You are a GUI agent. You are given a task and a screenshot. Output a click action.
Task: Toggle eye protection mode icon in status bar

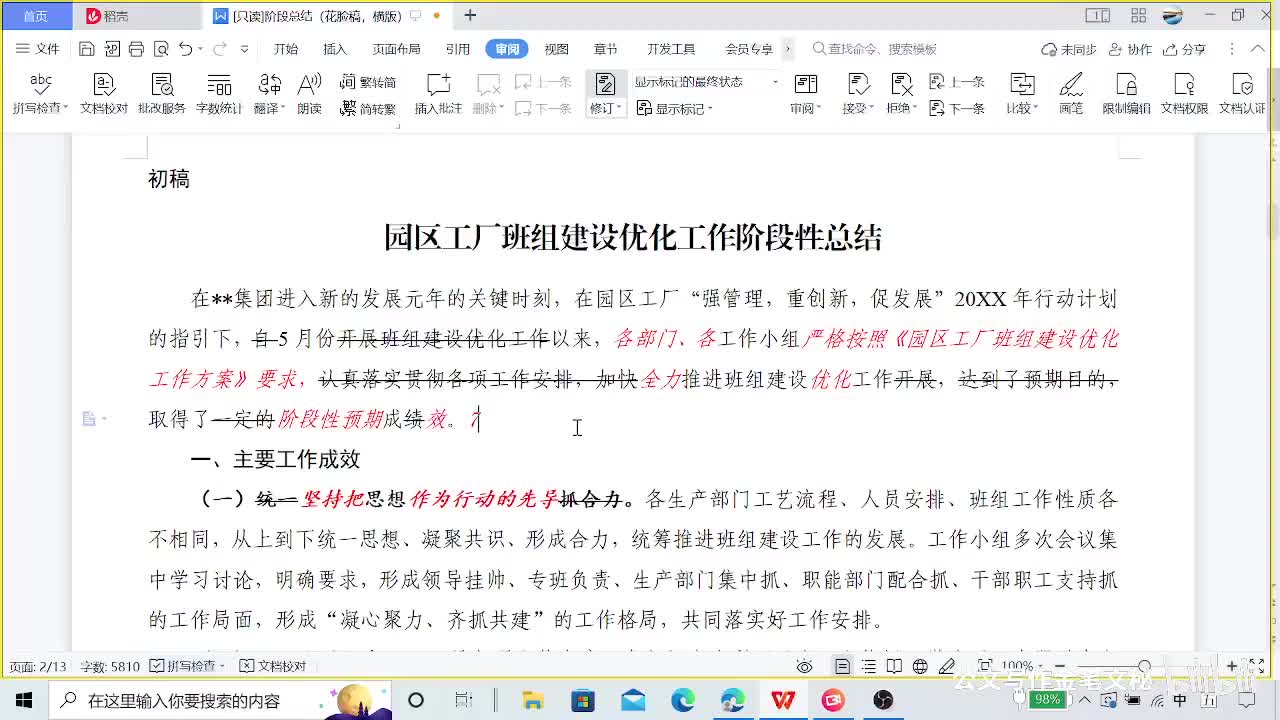pyautogui.click(x=805, y=666)
